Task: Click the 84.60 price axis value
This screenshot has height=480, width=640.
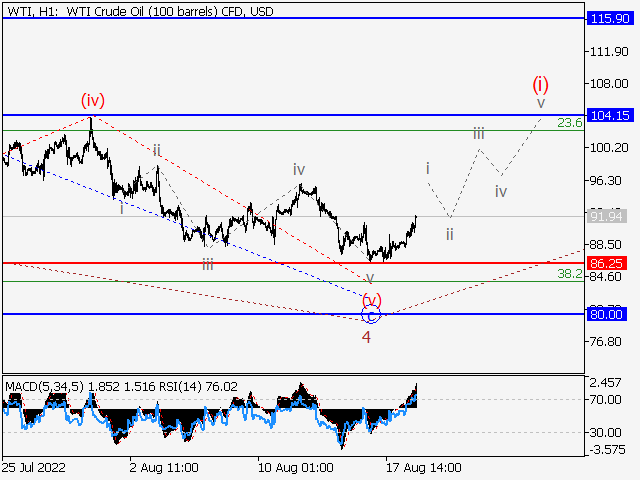Action: [x=606, y=277]
